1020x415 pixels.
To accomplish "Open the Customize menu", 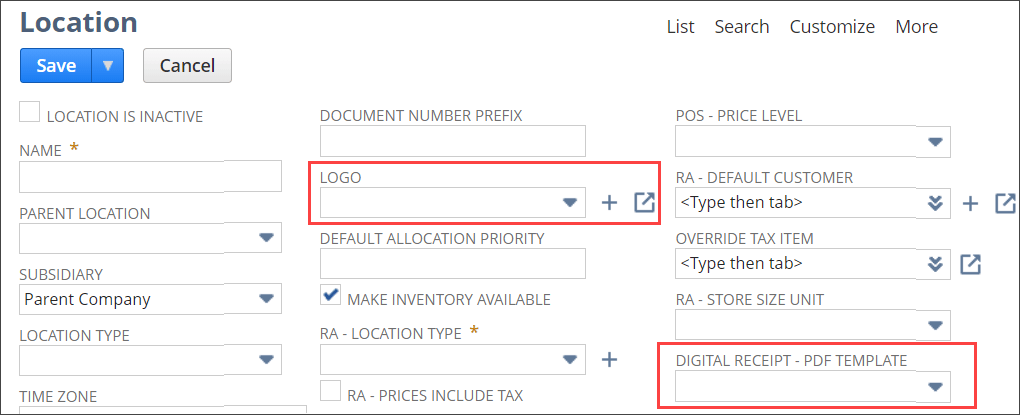I will (x=832, y=27).
